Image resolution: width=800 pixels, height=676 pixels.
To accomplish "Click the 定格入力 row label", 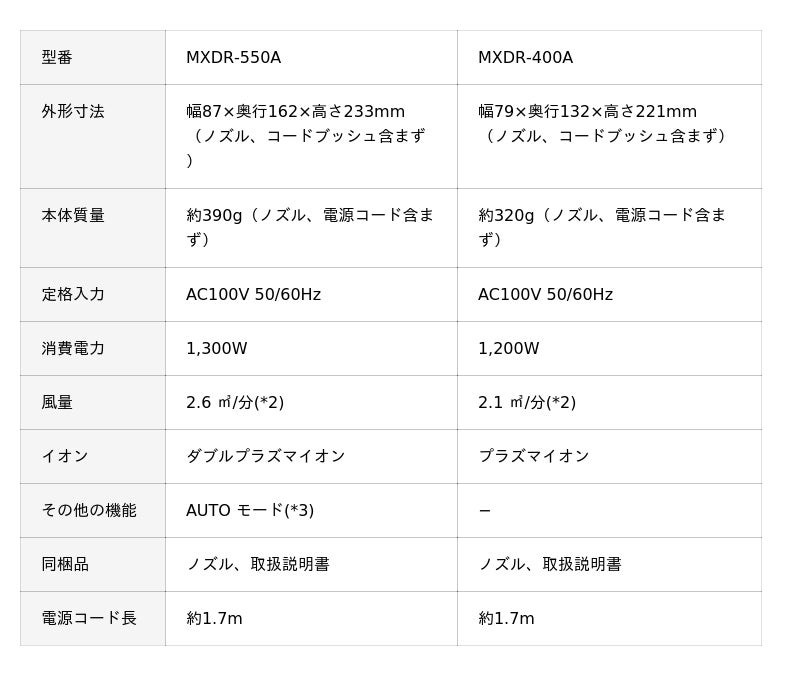I will [x=73, y=294].
